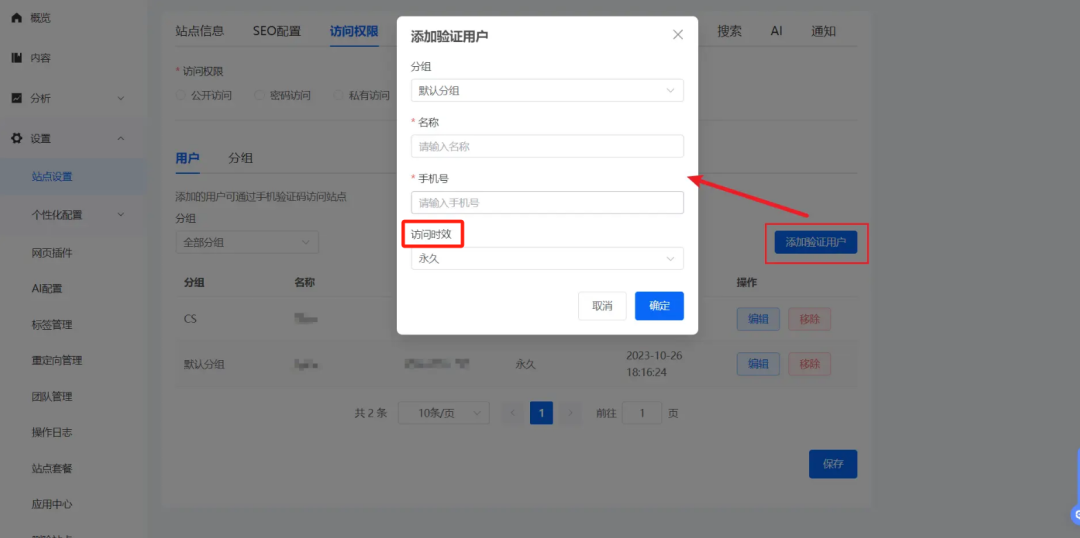This screenshot has width=1080, height=538.
Task: Close the 添加验证用户 dialog with X
Action: click(x=678, y=35)
